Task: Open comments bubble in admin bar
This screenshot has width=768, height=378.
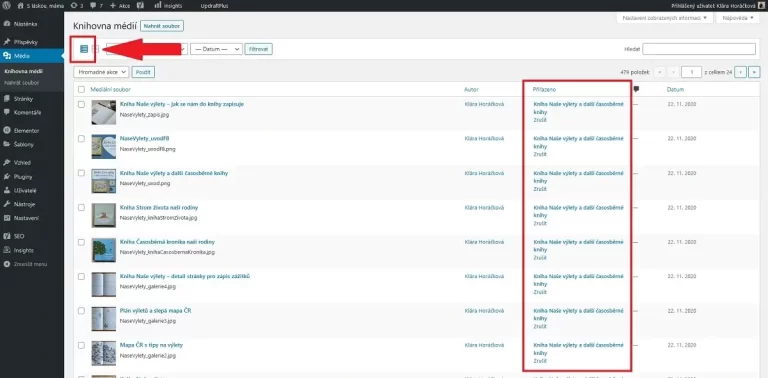Action: 96,5
